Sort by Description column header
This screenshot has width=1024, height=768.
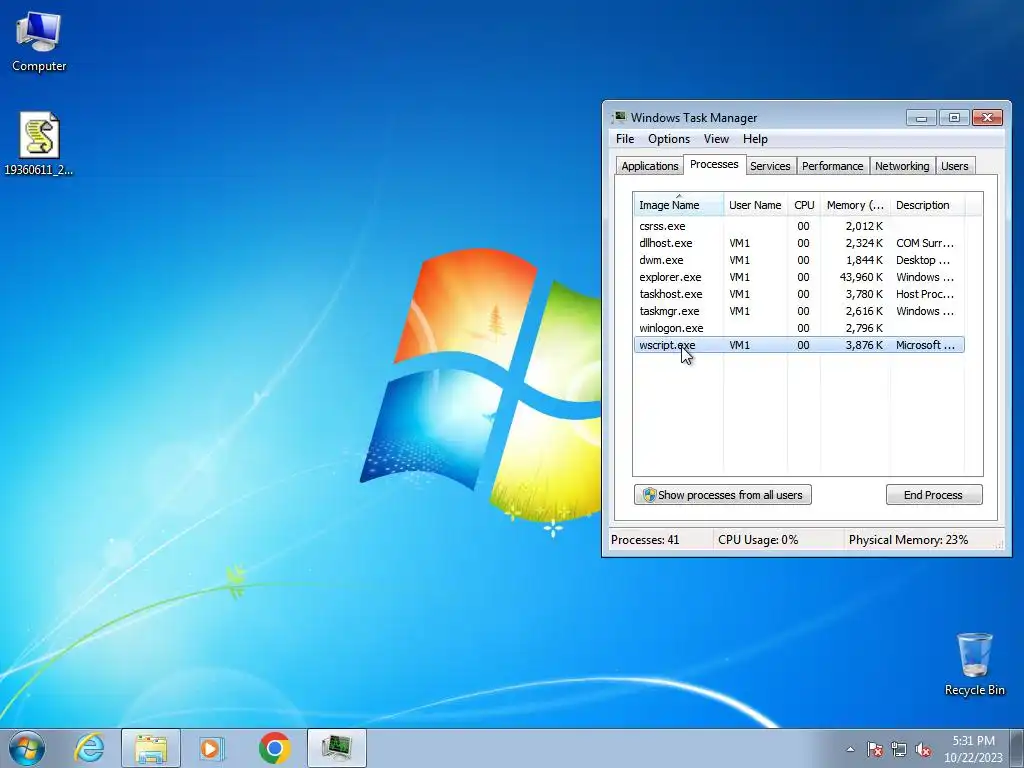coord(927,204)
